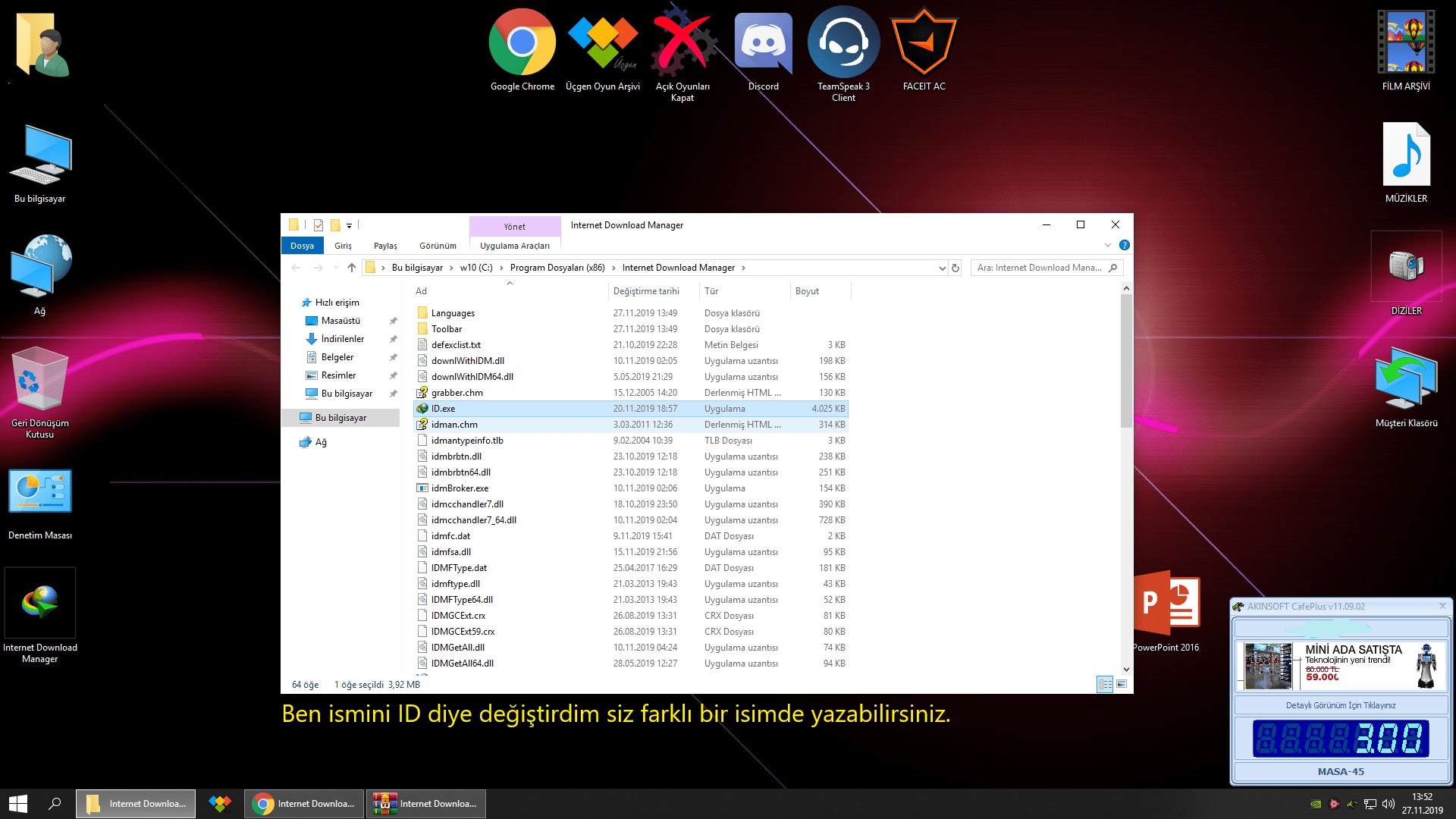Click vertical scrollbar down arrow in file list
1456x819 pixels.
[x=1126, y=670]
